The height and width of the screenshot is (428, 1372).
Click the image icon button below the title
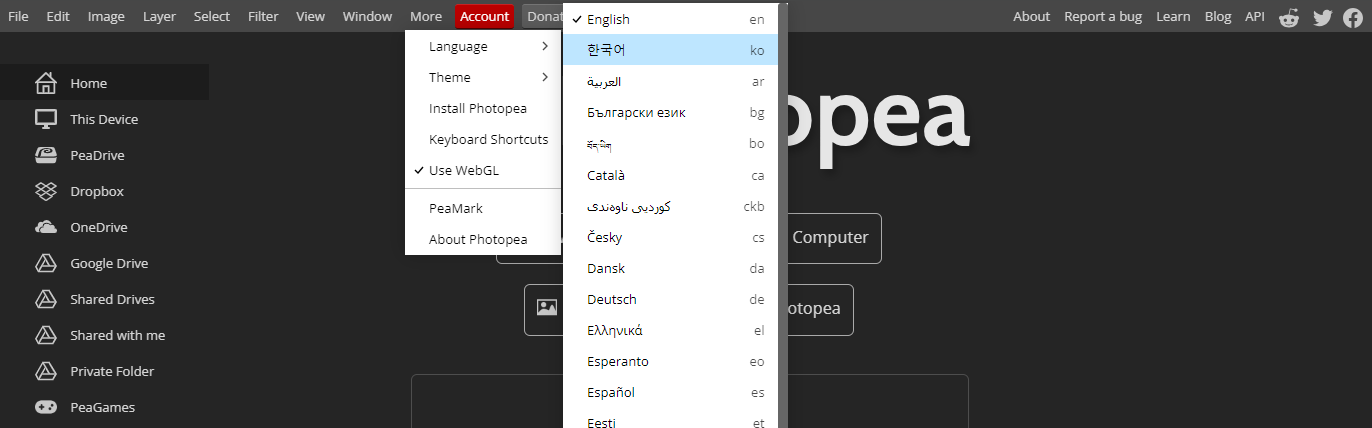[546, 308]
